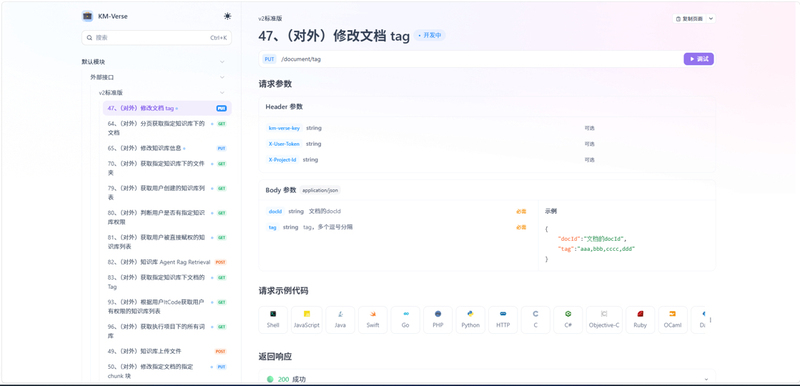800x386 pixels.
Task: Open 79、获取用户创建的知识库列表 entry
Action: (x=167, y=193)
